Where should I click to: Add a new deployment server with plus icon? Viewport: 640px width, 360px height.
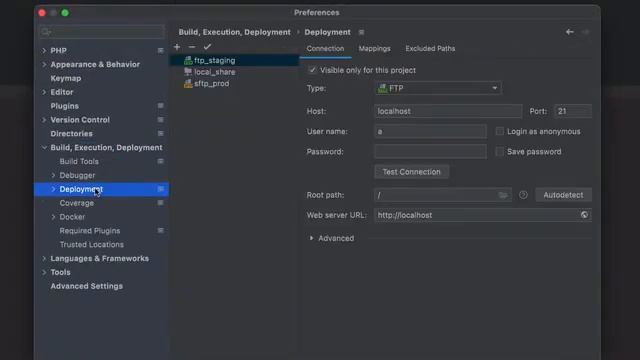177,47
